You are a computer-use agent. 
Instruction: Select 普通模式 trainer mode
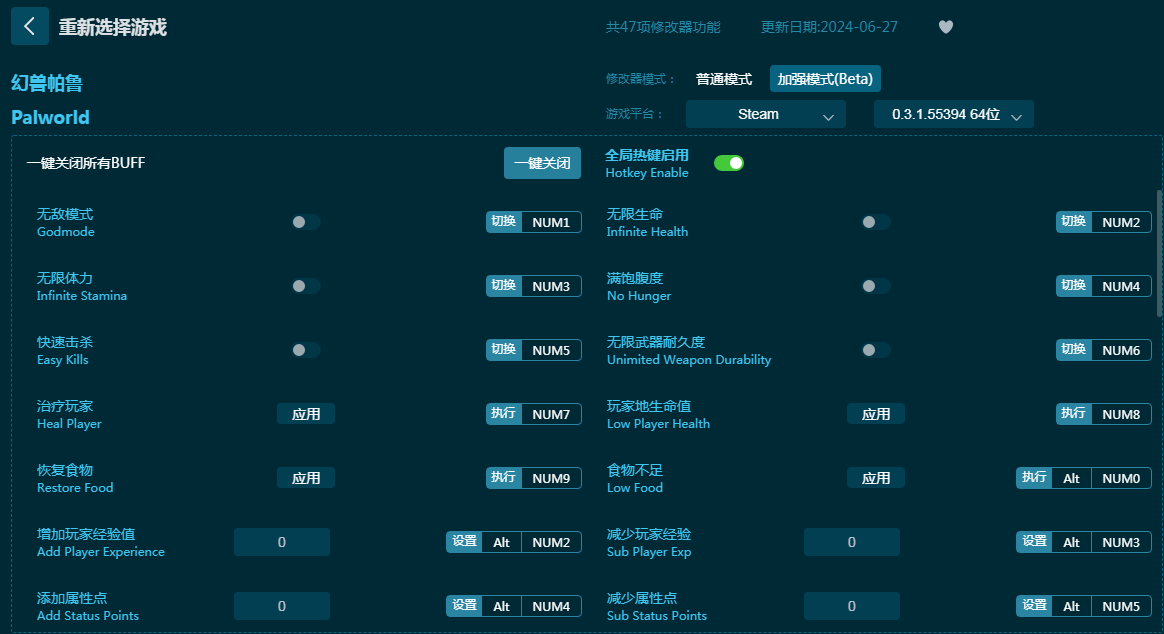tap(724, 79)
